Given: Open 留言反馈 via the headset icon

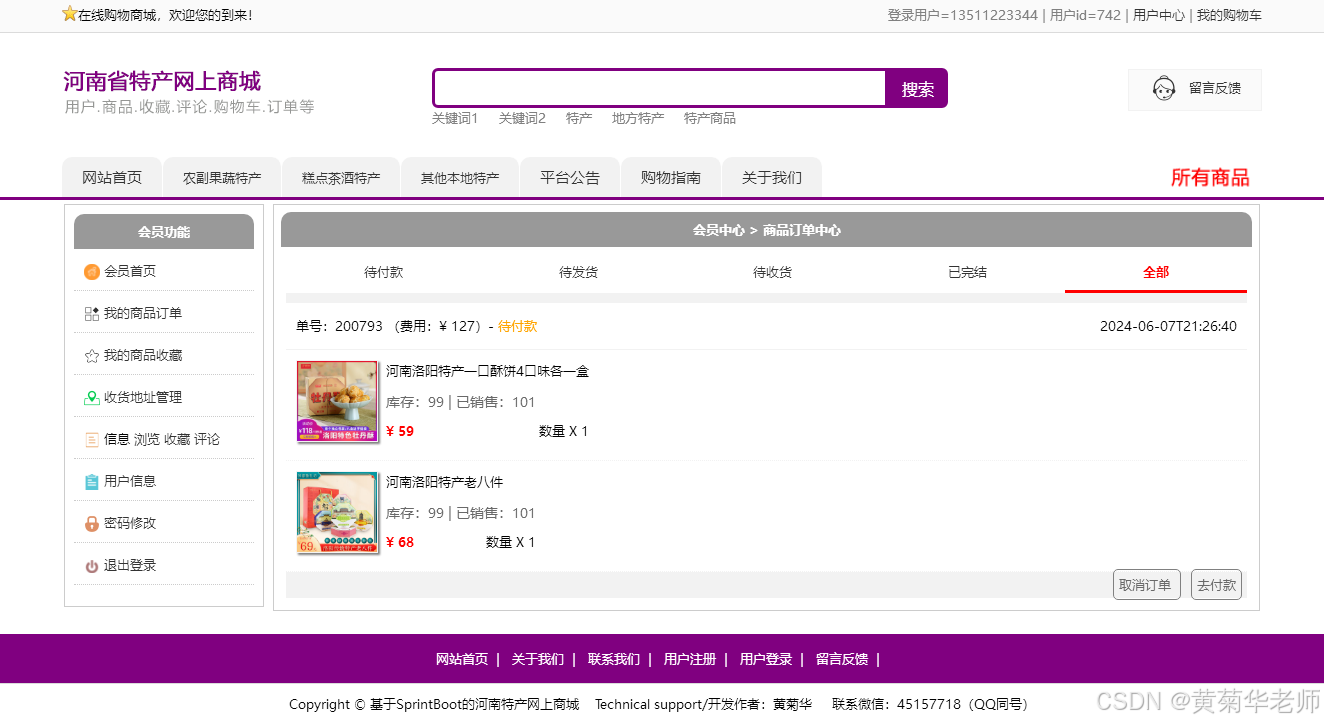Looking at the screenshot, I should point(1164,88).
